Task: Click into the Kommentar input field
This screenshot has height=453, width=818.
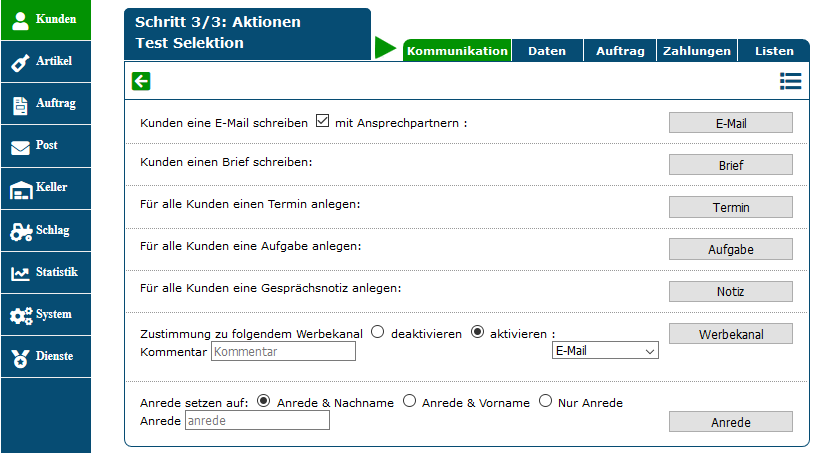Action: pos(283,351)
